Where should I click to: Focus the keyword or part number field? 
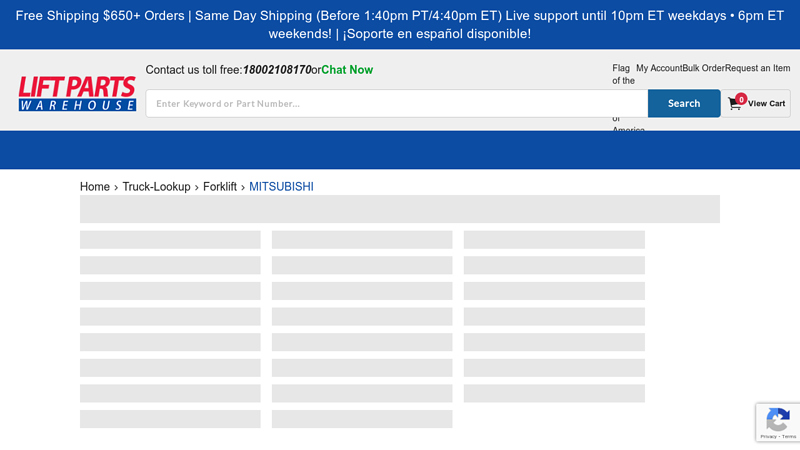[x=396, y=104]
